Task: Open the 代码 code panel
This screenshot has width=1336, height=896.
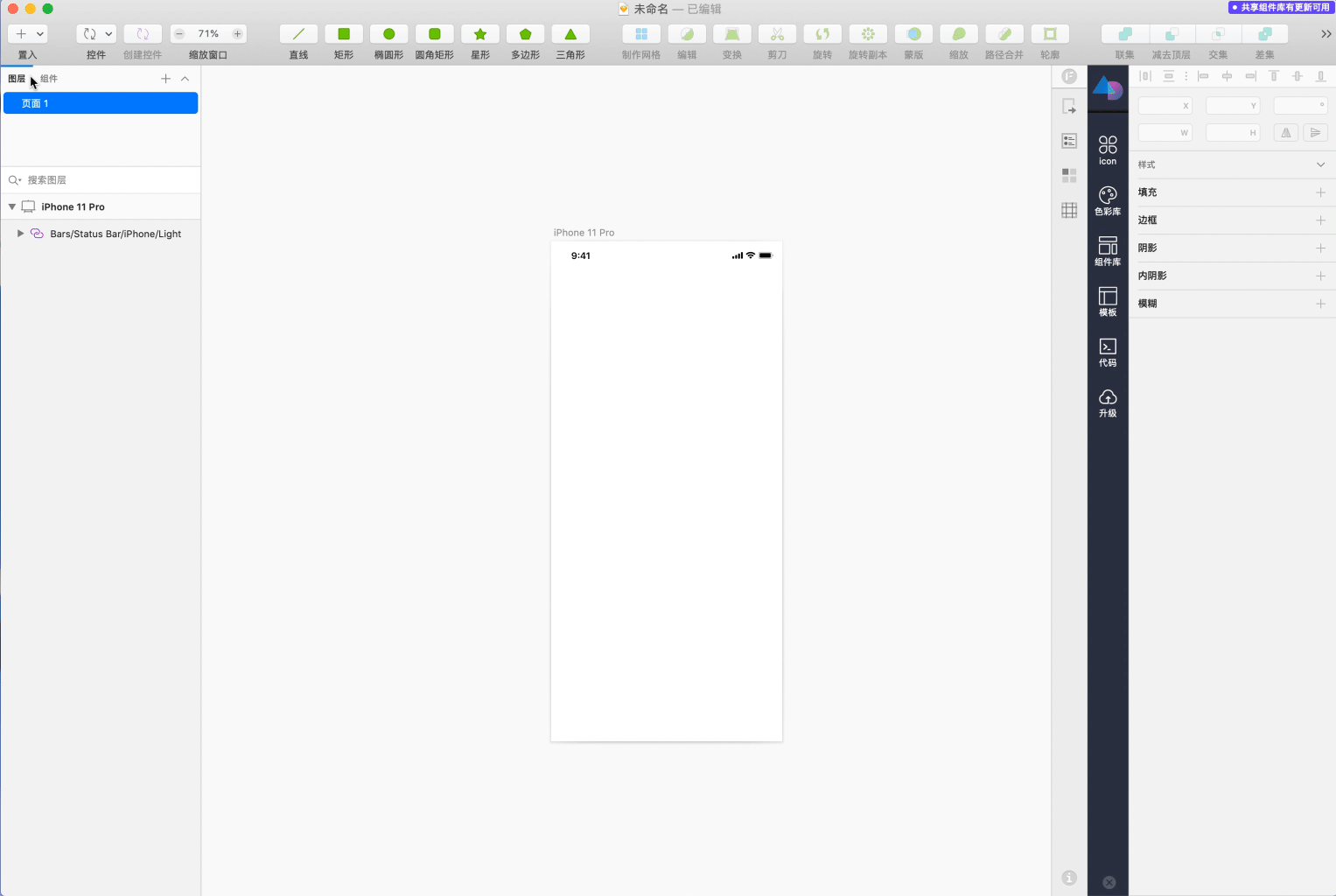Action: point(1108,352)
